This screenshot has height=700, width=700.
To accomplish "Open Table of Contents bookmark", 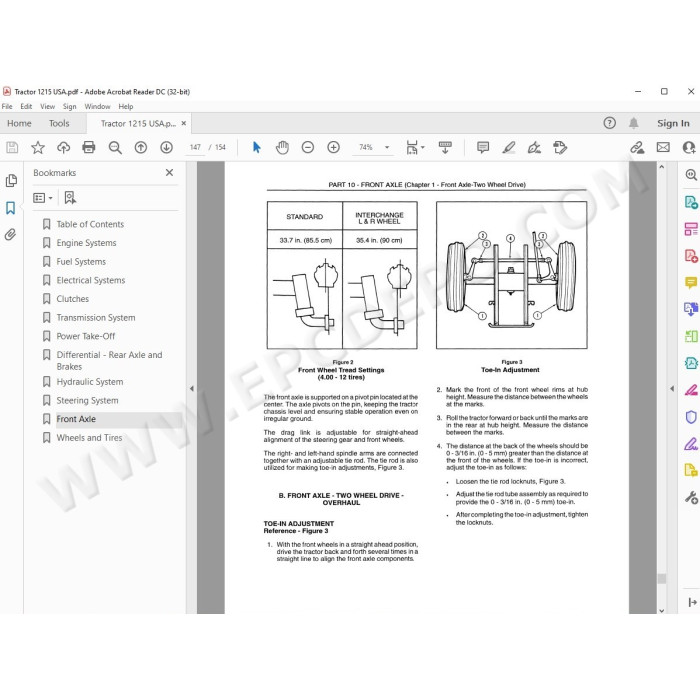I will point(90,224).
